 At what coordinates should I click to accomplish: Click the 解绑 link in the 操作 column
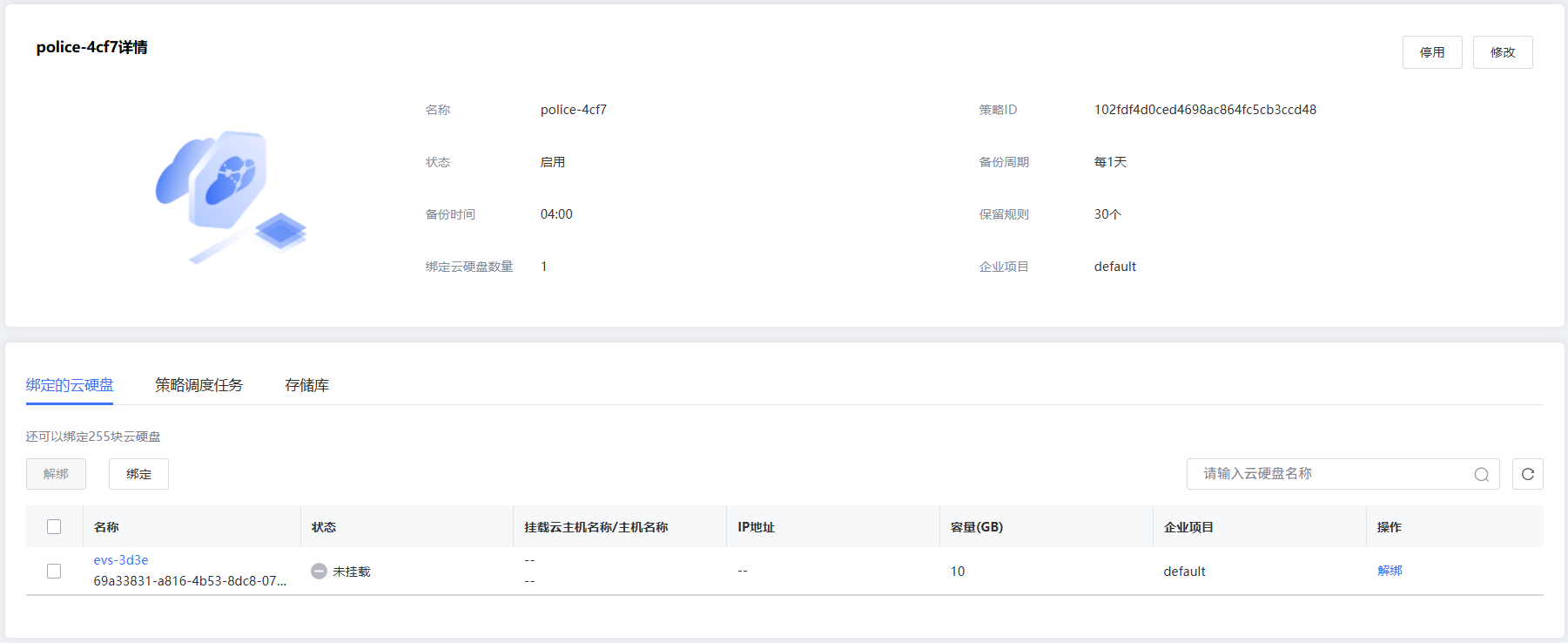pyautogui.click(x=1390, y=571)
